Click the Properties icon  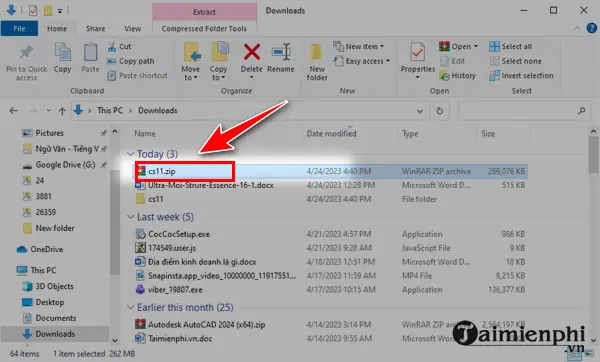(417, 53)
